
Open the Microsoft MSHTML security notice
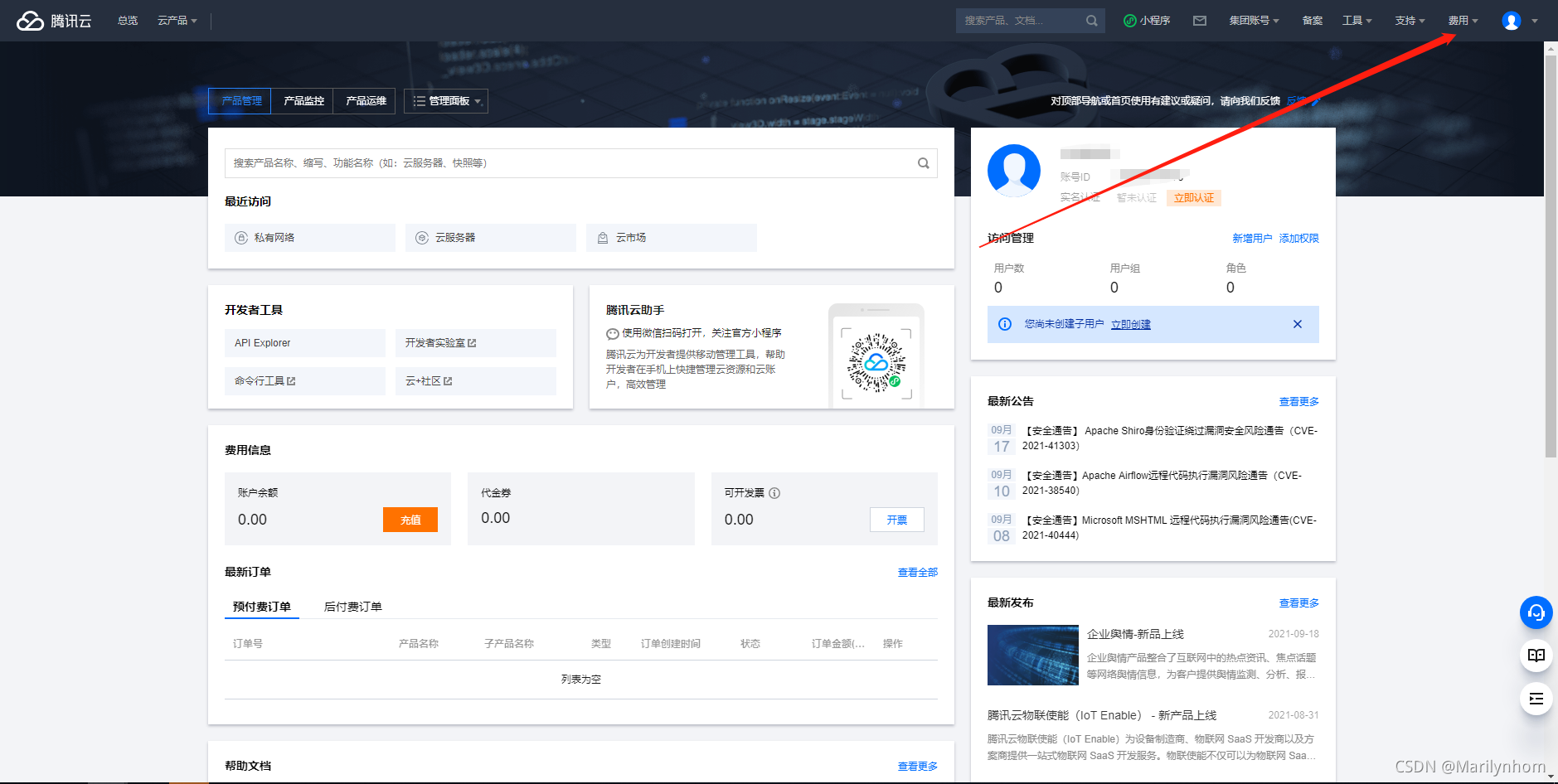[1169, 528]
